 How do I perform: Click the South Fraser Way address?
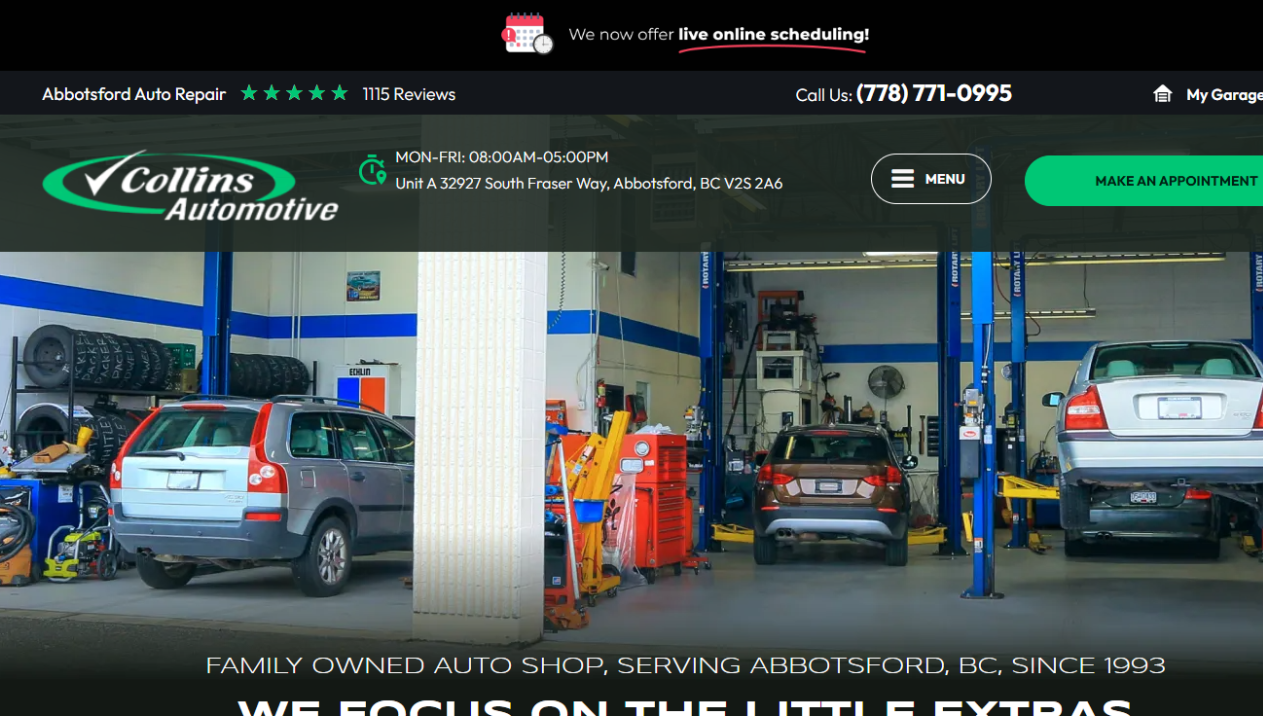[588, 184]
